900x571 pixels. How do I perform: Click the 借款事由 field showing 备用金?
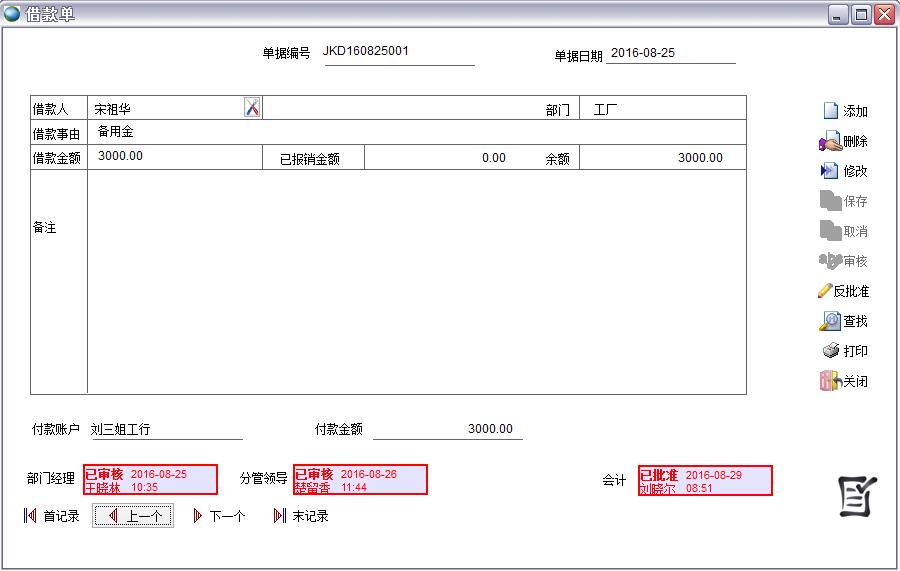[x=416, y=132]
